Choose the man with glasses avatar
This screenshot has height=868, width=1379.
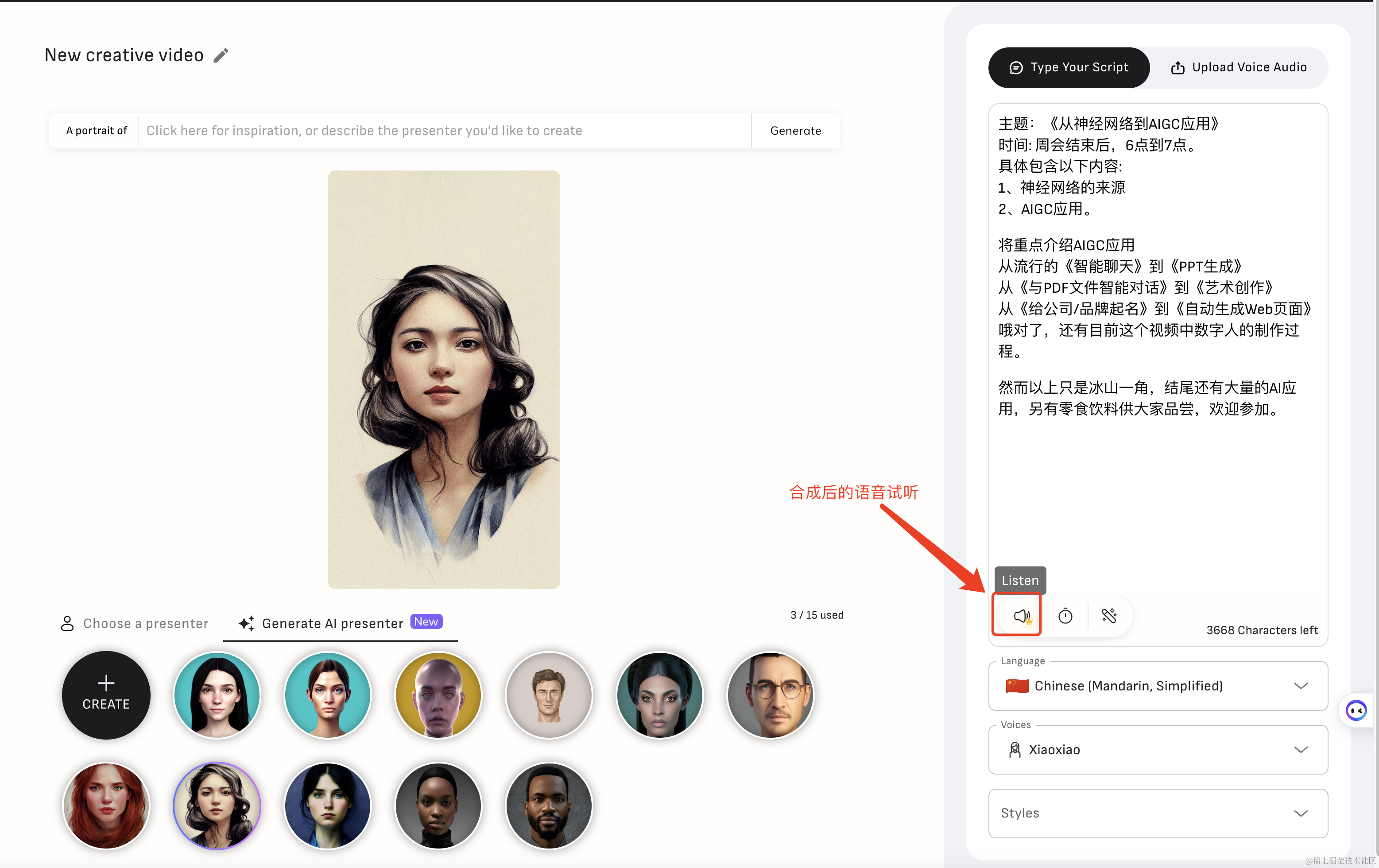(x=770, y=695)
